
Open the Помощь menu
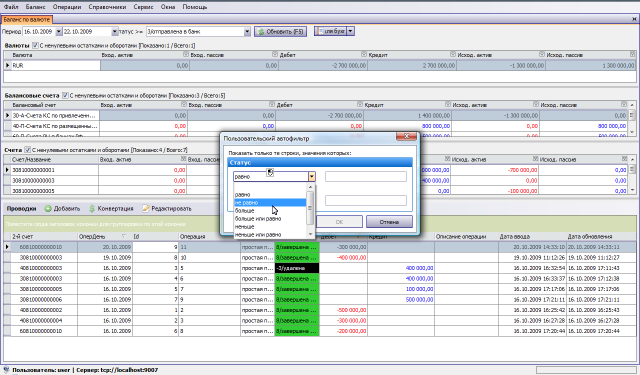[x=195, y=7]
